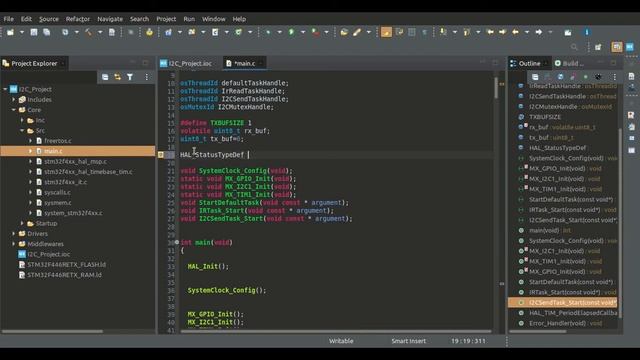Expand the Drivers folder
Image resolution: width=640 pixels, height=360 pixels.
click(x=13, y=233)
